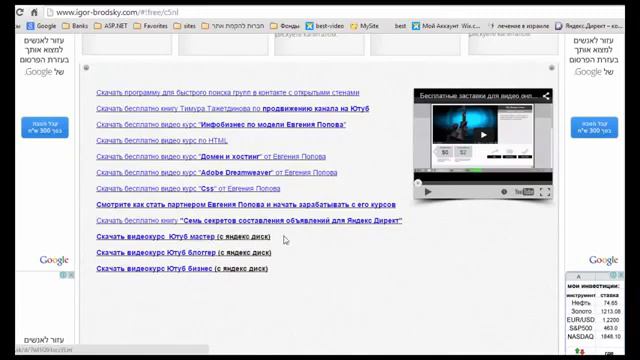Play the video using center play button
Image resolution: width=640 pixels, height=360 pixels.
(x=483, y=135)
